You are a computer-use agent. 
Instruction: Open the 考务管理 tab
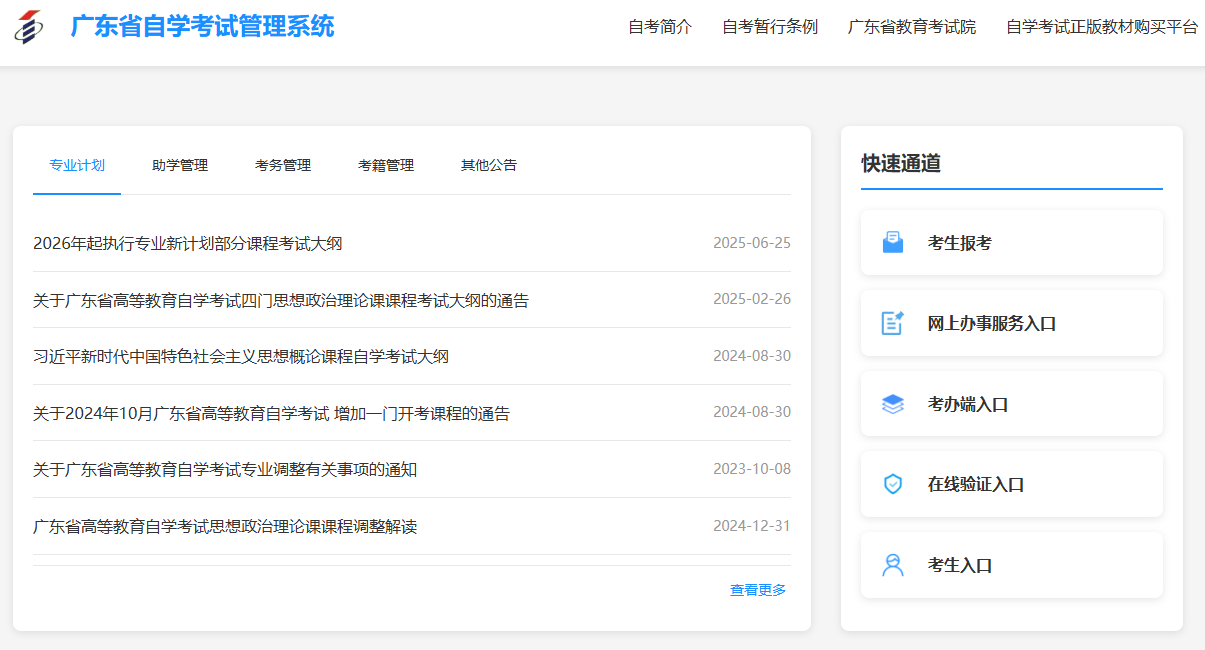[x=283, y=166]
